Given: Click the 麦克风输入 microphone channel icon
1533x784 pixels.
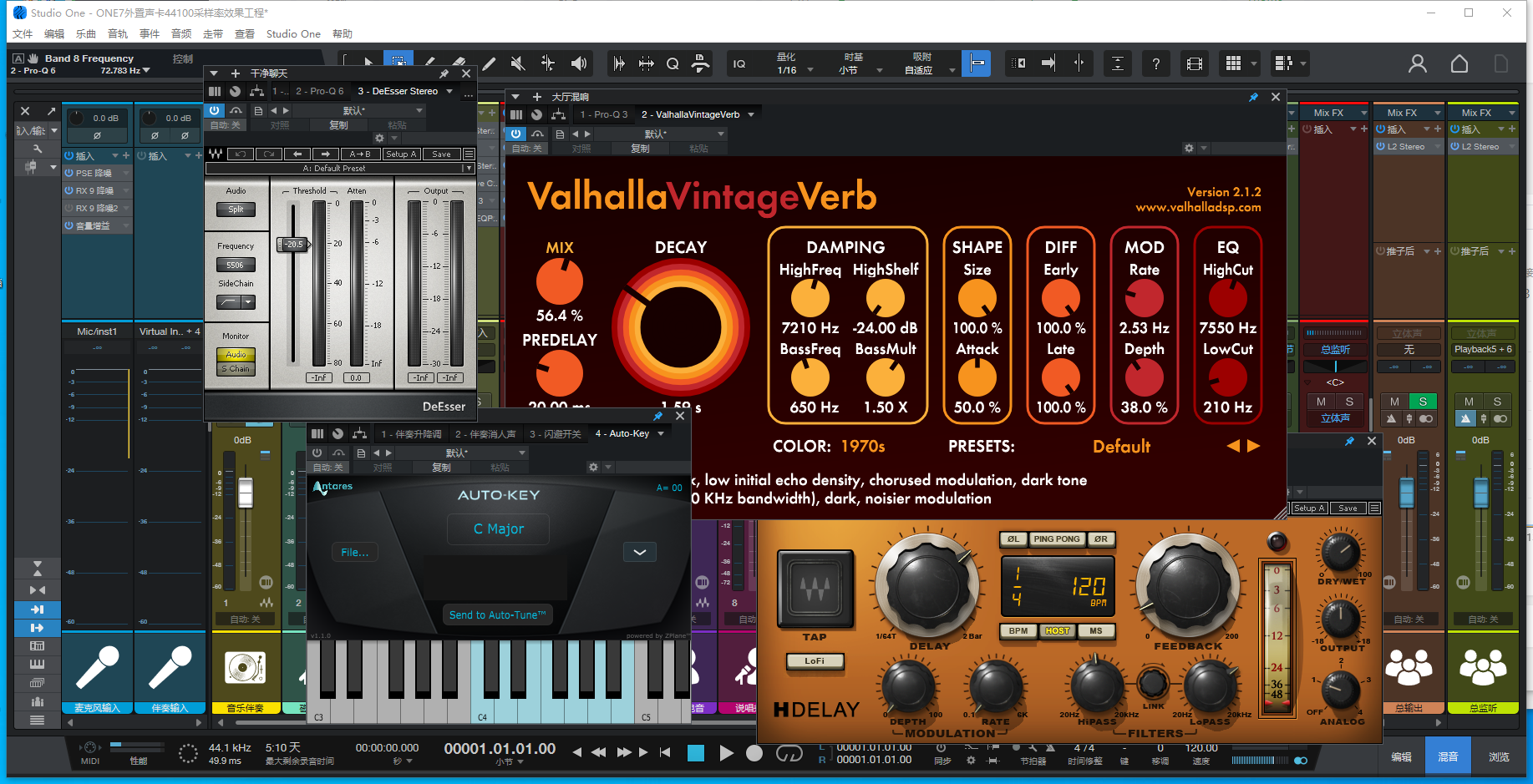Looking at the screenshot, I should 98,667.
